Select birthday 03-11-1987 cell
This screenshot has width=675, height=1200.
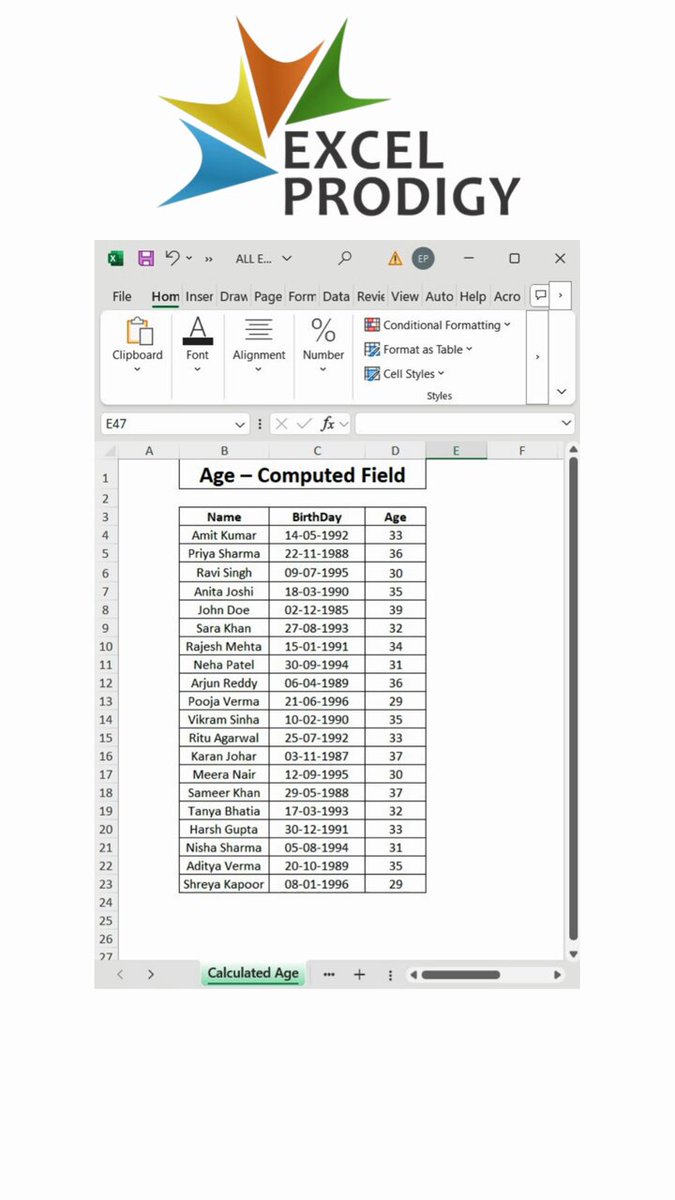click(x=317, y=756)
